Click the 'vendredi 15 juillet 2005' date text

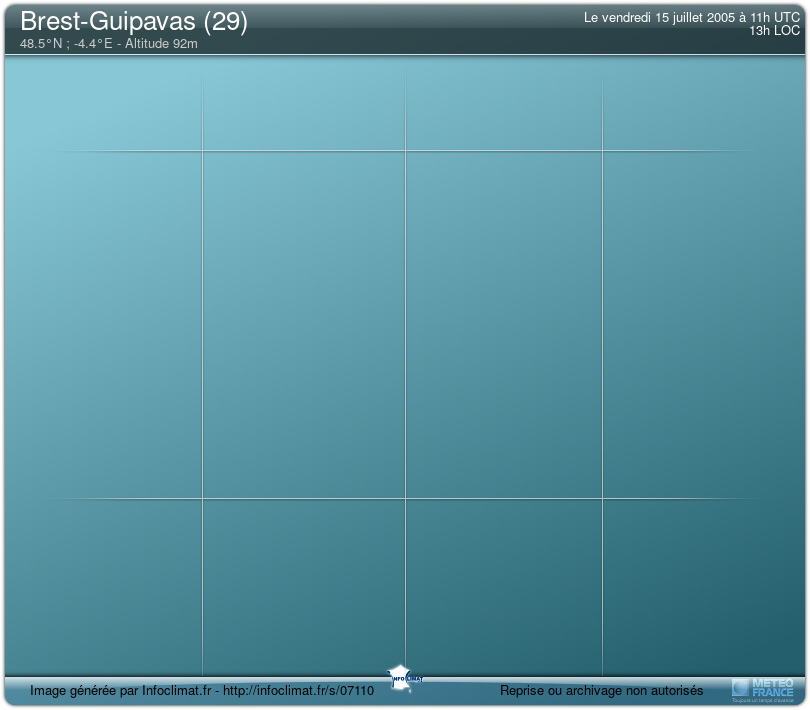tap(660, 18)
